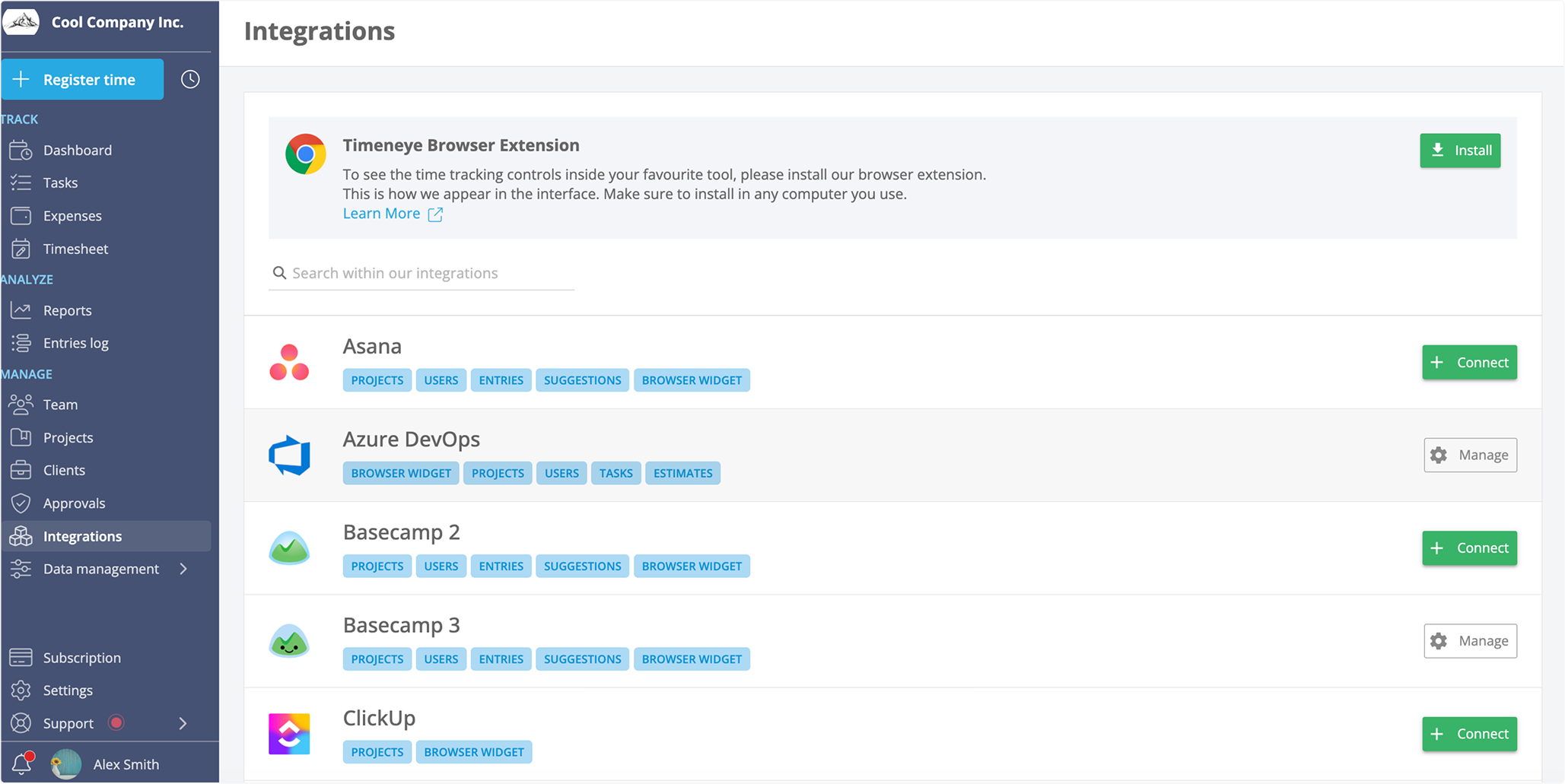Click the Entries log icon
Image resolution: width=1565 pixels, height=784 pixels.
tap(21, 343)
